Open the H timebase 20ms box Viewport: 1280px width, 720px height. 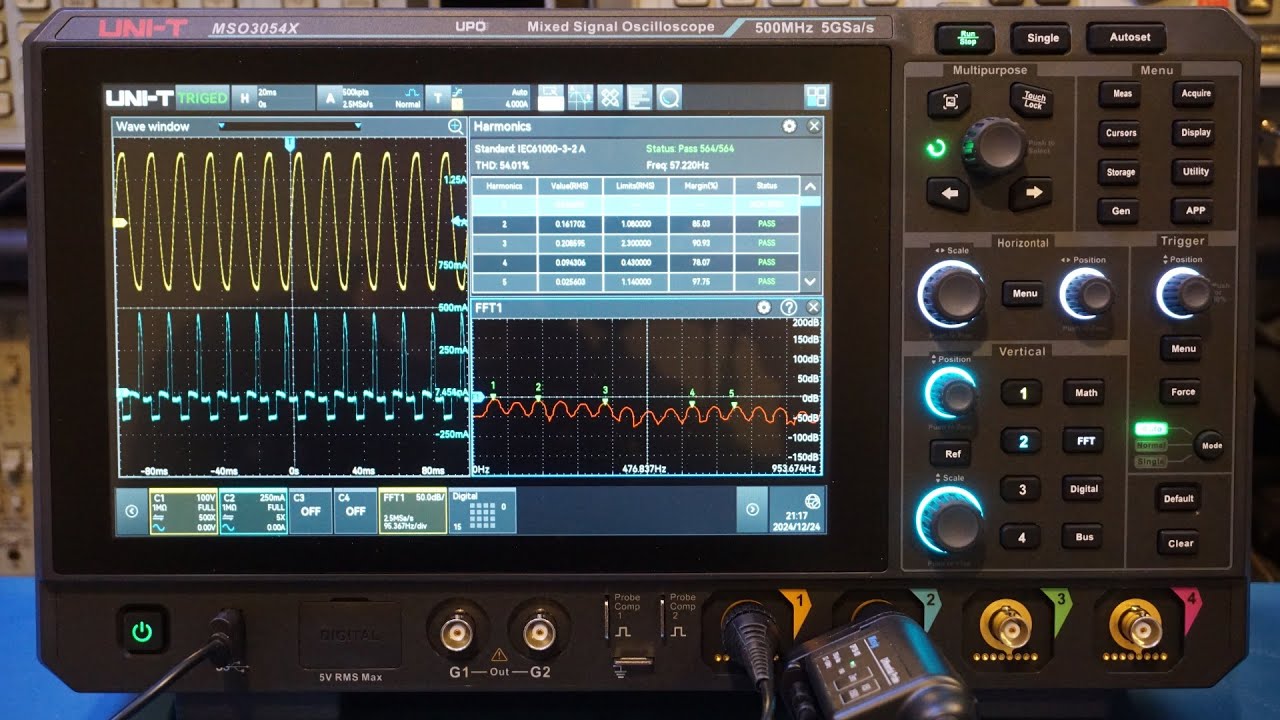coord(272,97)
